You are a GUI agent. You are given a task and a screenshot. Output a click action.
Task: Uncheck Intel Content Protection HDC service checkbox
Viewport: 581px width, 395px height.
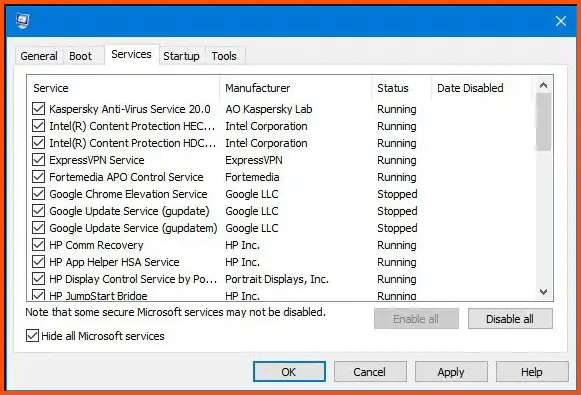[39, 143]
